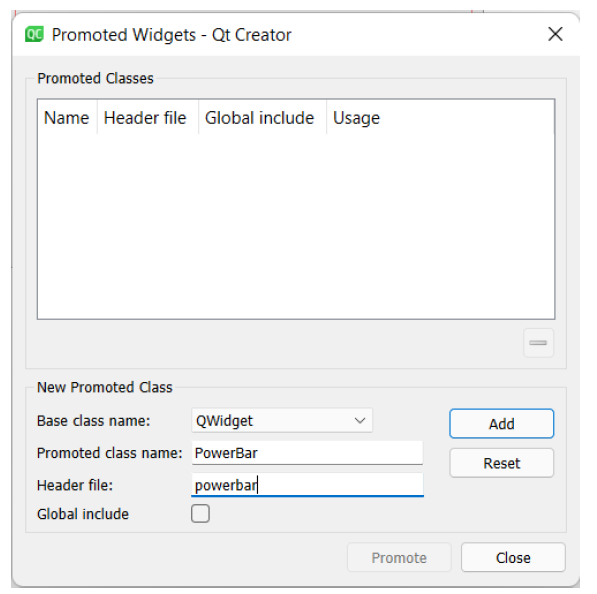Click the Add button

[501, 424]
